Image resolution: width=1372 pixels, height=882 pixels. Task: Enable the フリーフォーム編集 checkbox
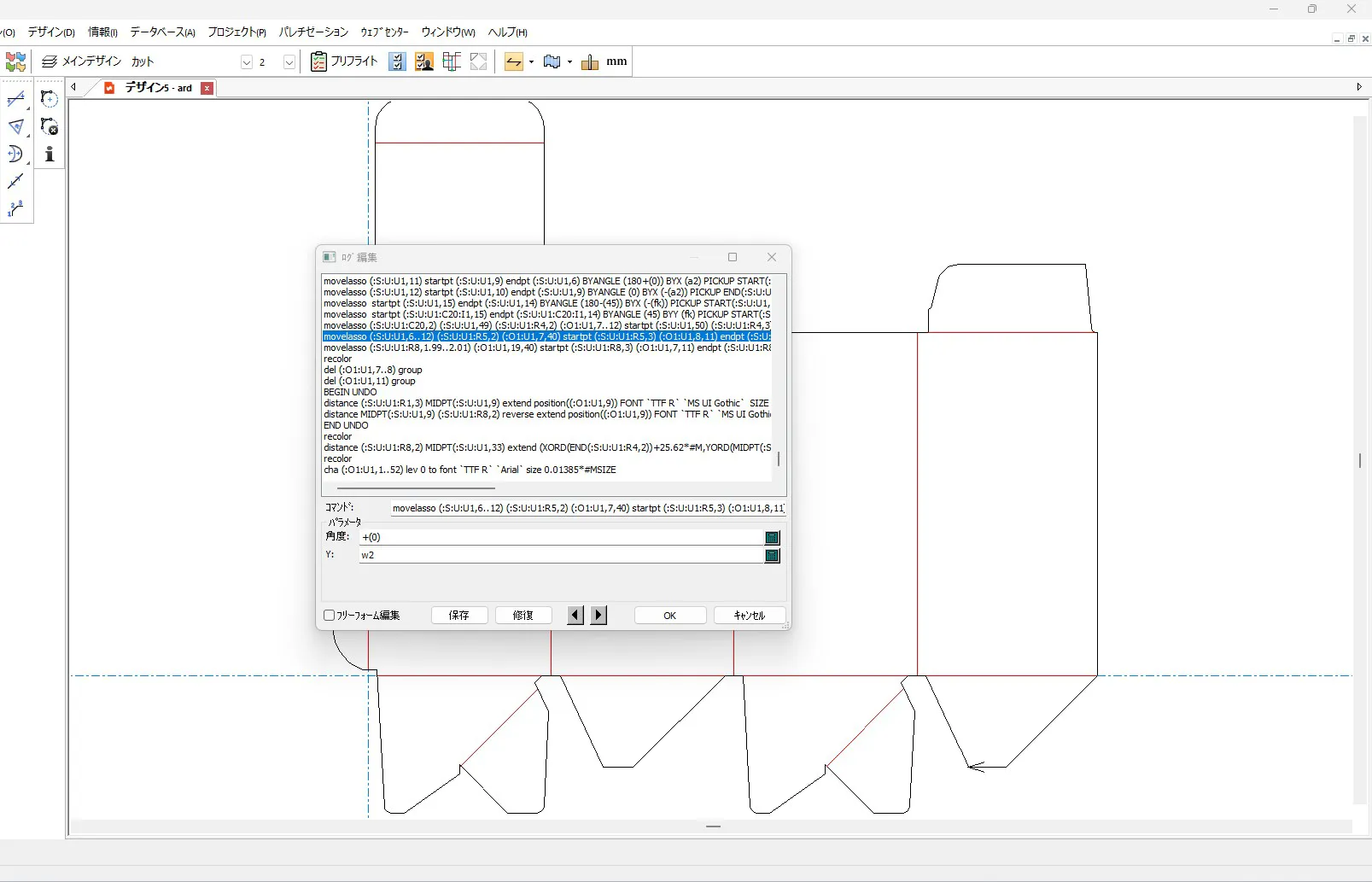pyautogui.click(x=330, y=616)
